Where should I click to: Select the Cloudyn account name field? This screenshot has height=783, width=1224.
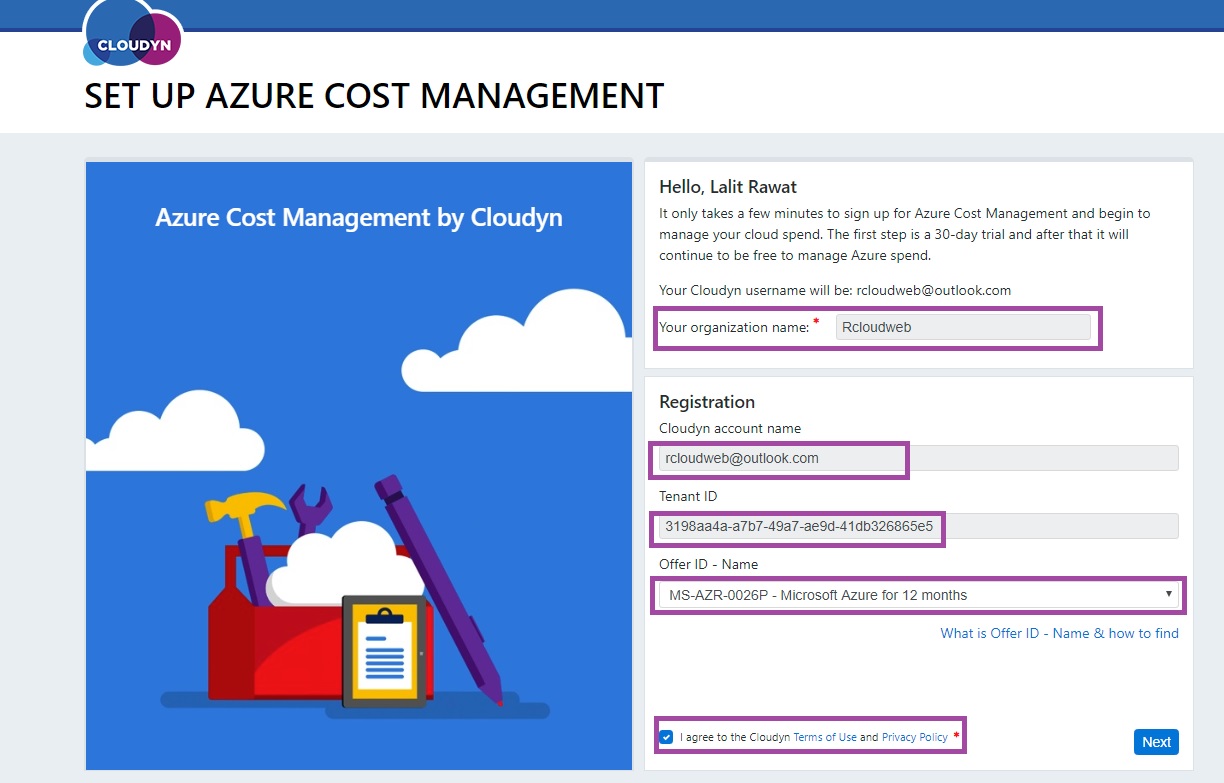coord(779,460)
